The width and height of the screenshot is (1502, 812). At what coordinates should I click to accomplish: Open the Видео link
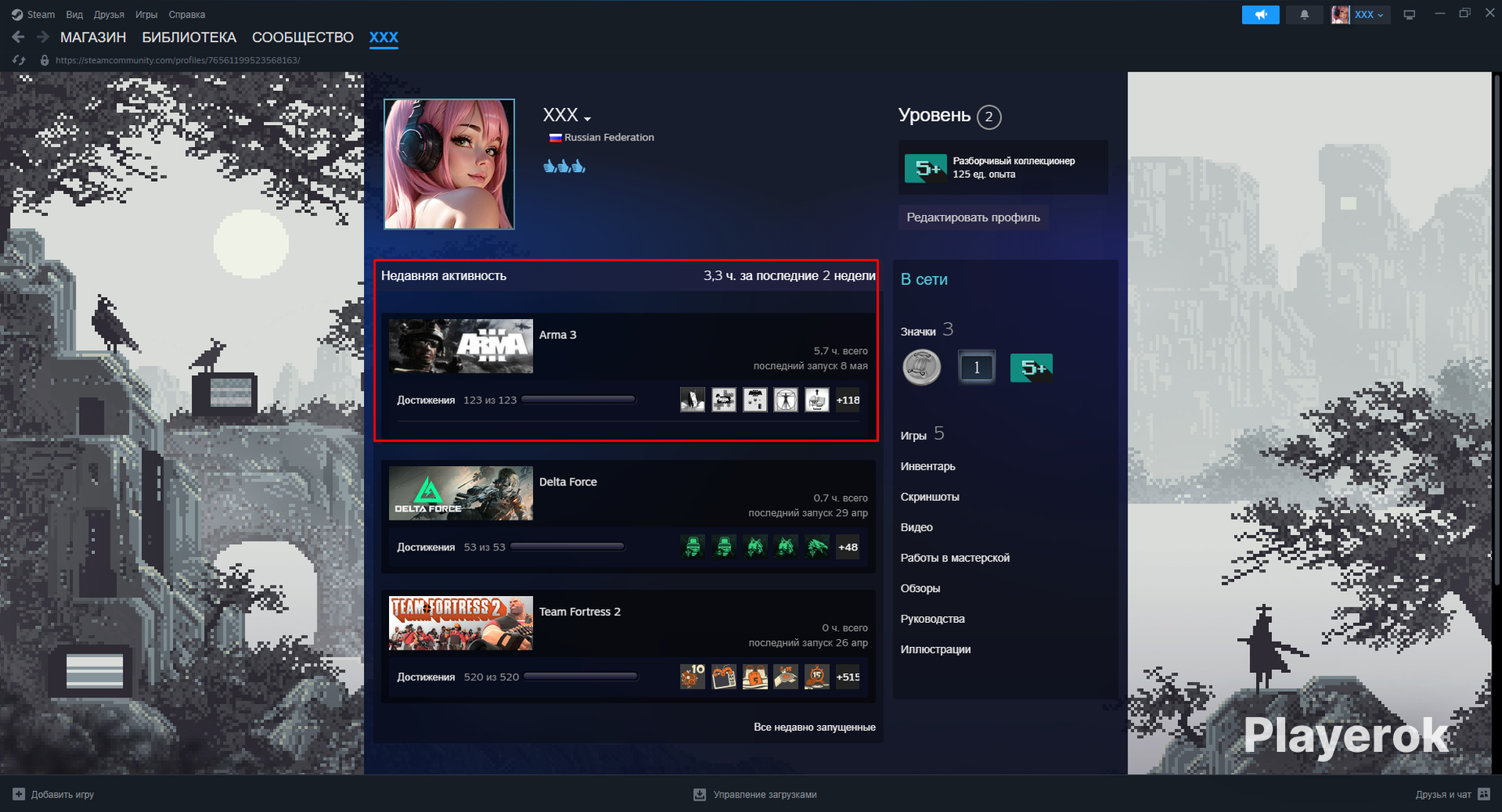click(916, 527)
